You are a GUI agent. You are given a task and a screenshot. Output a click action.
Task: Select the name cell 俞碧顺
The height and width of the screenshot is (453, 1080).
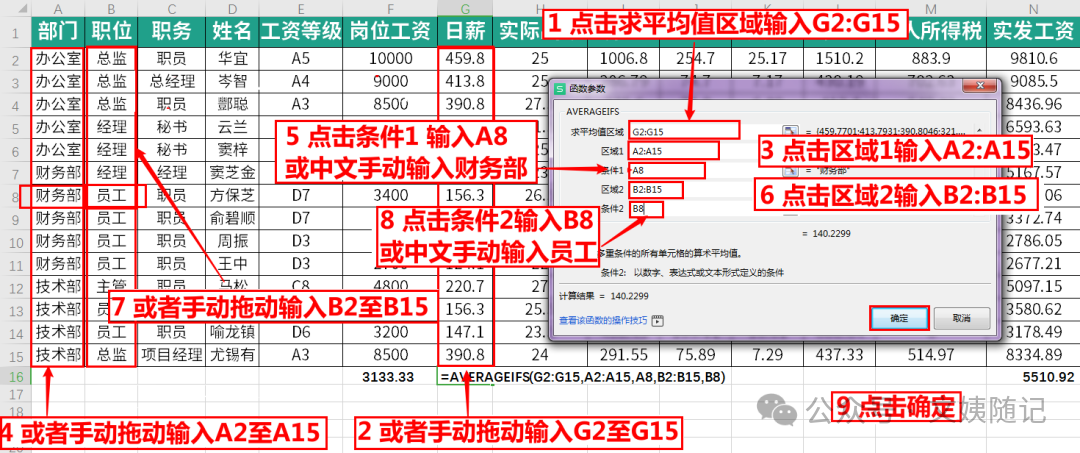pyautogui.click(x=232, y=218)
